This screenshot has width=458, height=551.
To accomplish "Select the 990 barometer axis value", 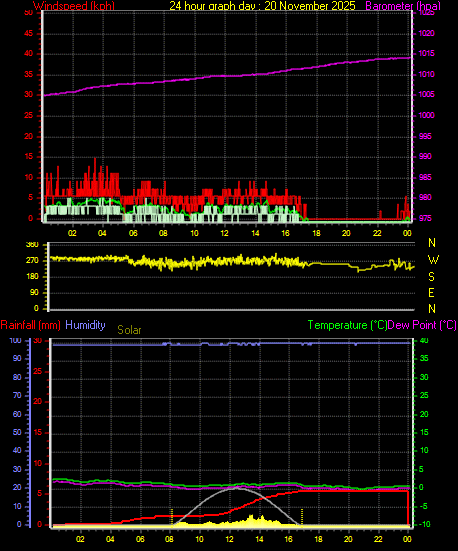I will [425, 156].
